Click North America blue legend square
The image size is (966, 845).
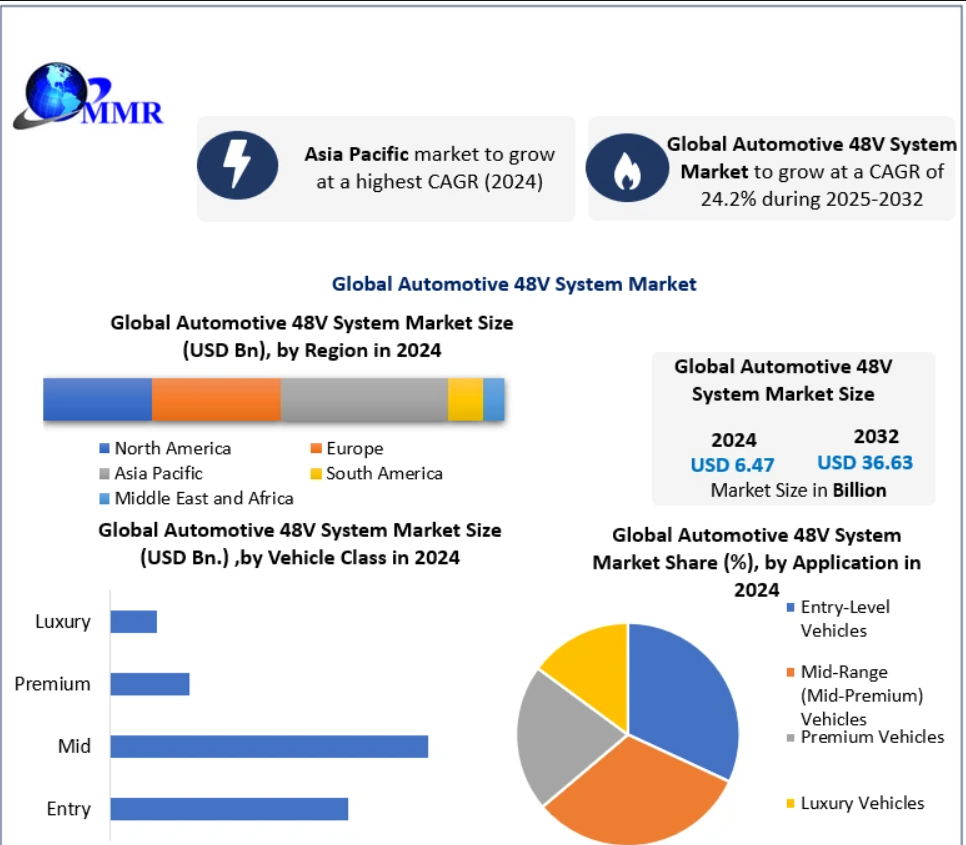(x=104, y=449)
